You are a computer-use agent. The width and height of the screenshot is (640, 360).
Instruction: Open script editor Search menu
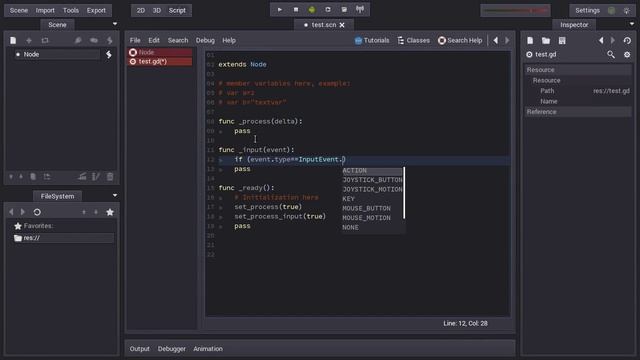tap(178, 40)
